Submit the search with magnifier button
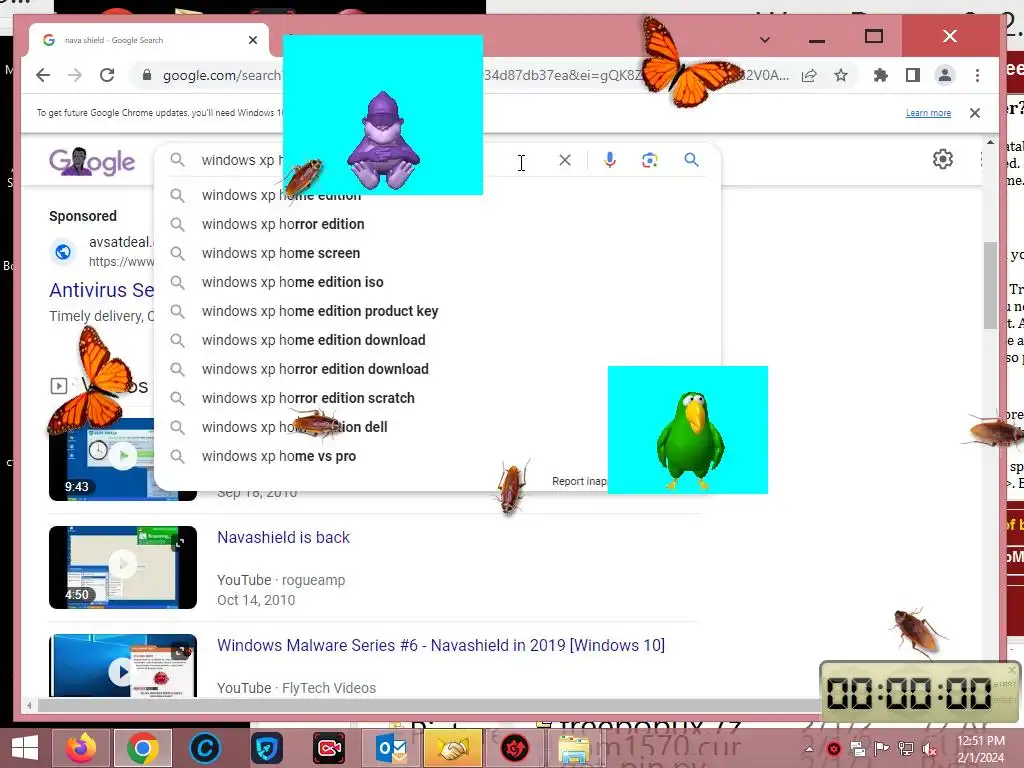This screenshot has height=768, width=1024. coord(691,160)
